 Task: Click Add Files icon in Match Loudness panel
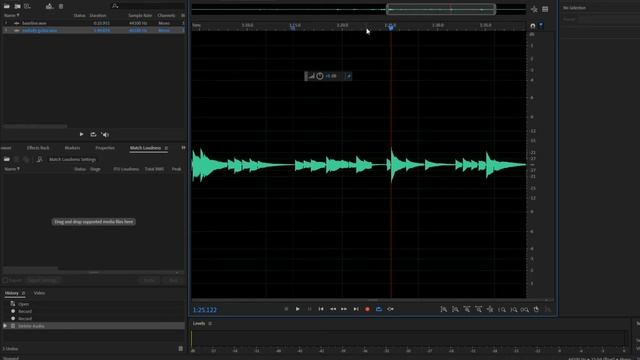[x=7, y=159]
